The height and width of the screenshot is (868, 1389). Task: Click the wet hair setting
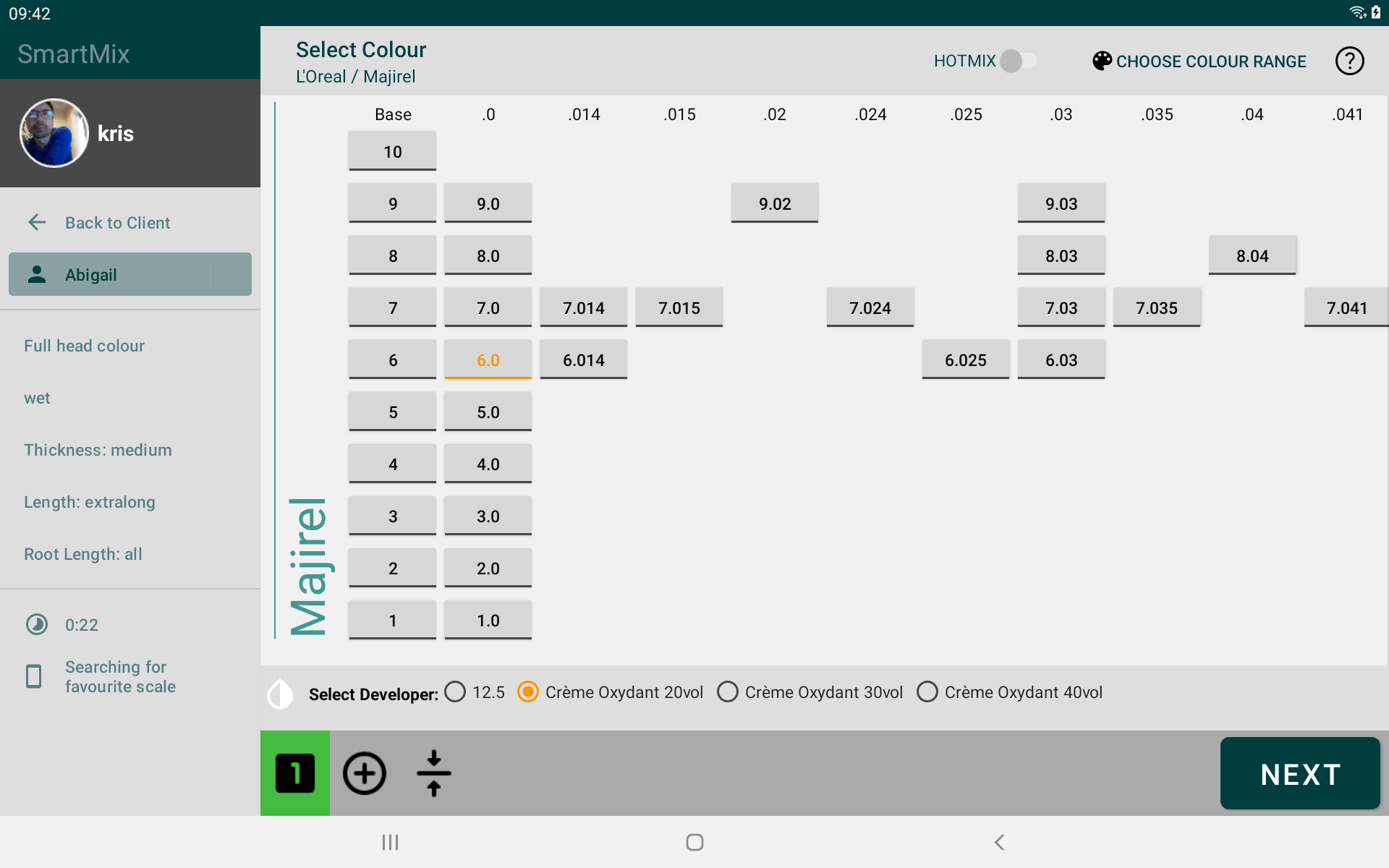tap(37, 398)
